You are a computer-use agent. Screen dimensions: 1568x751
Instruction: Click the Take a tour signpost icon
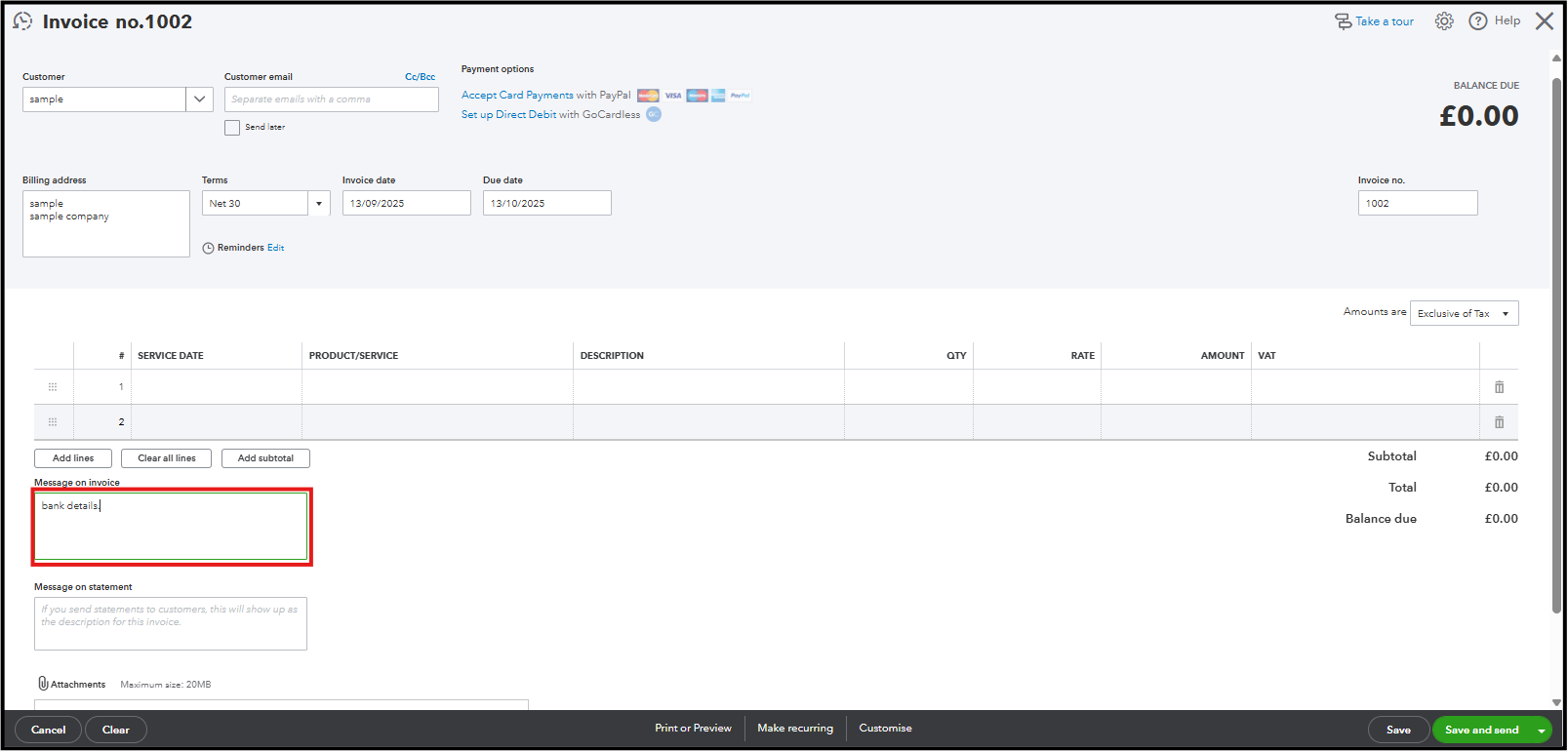[1344, 20]
